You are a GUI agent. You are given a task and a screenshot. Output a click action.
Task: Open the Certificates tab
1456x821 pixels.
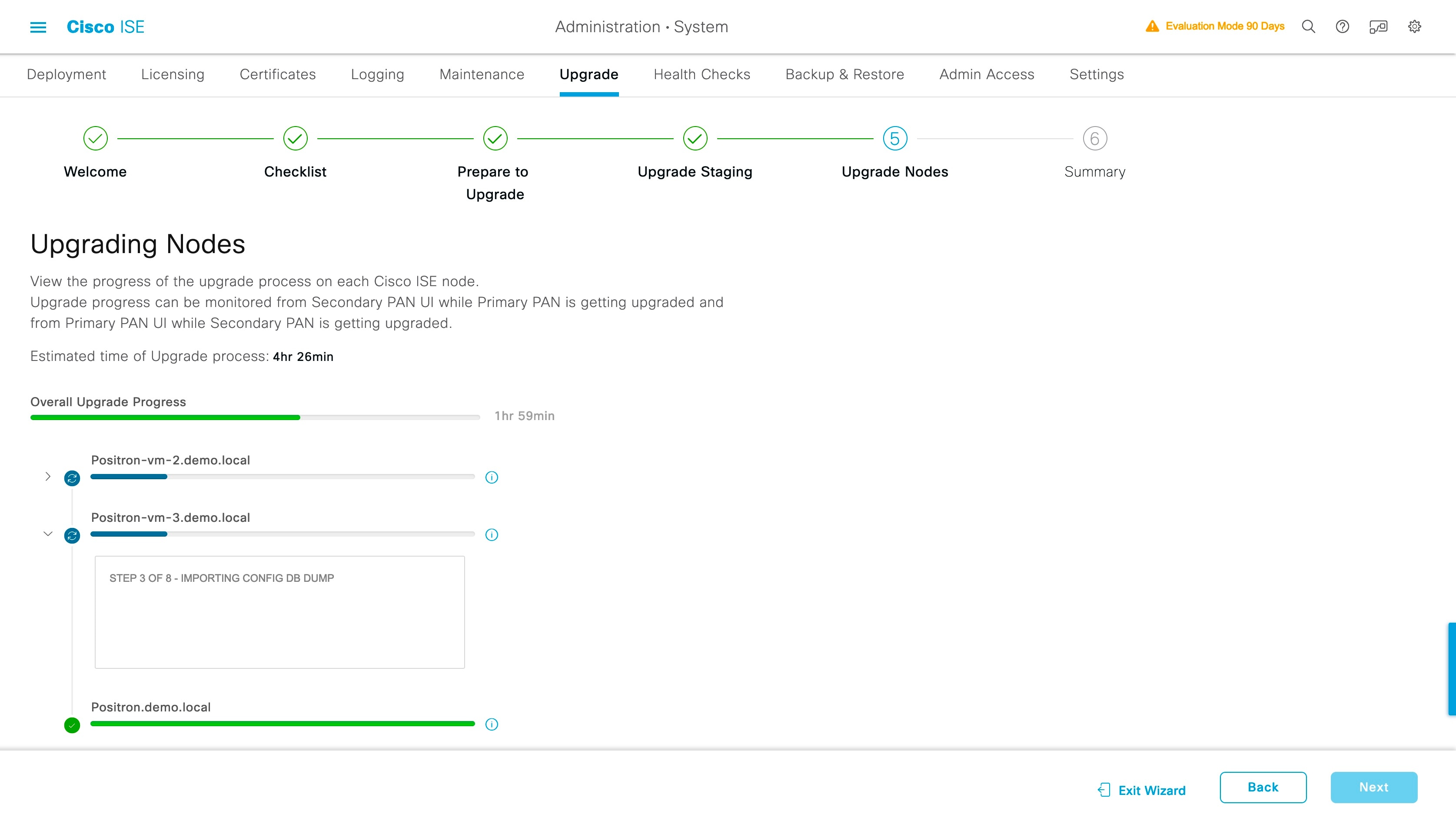pos(278,75)
